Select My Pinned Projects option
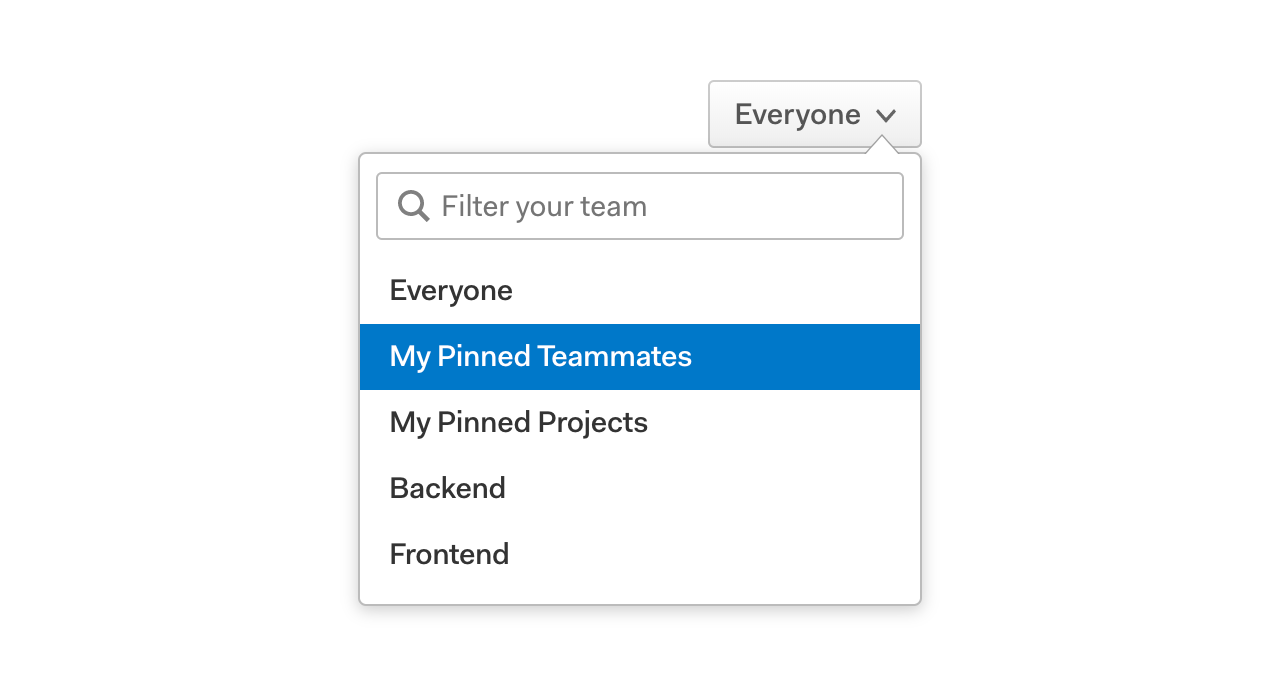 point(640,423)
